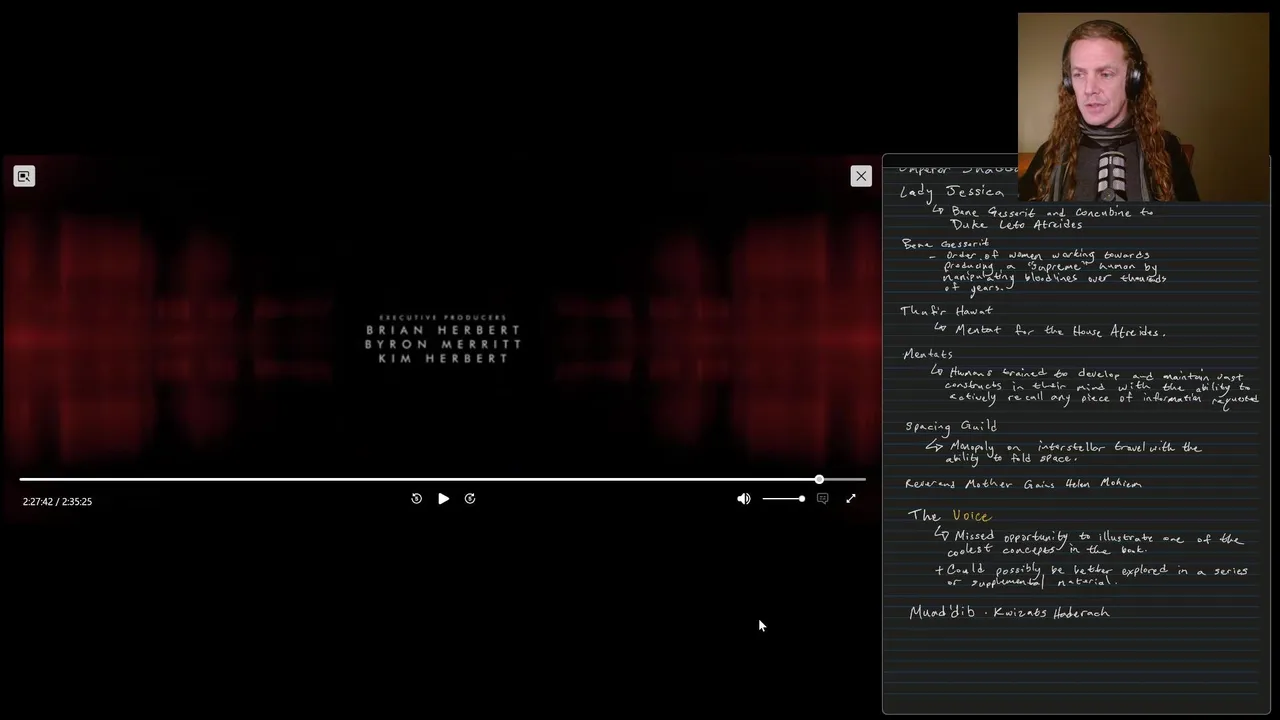
Task: Open the search icon at player's top-left
Action: [24, 176]
